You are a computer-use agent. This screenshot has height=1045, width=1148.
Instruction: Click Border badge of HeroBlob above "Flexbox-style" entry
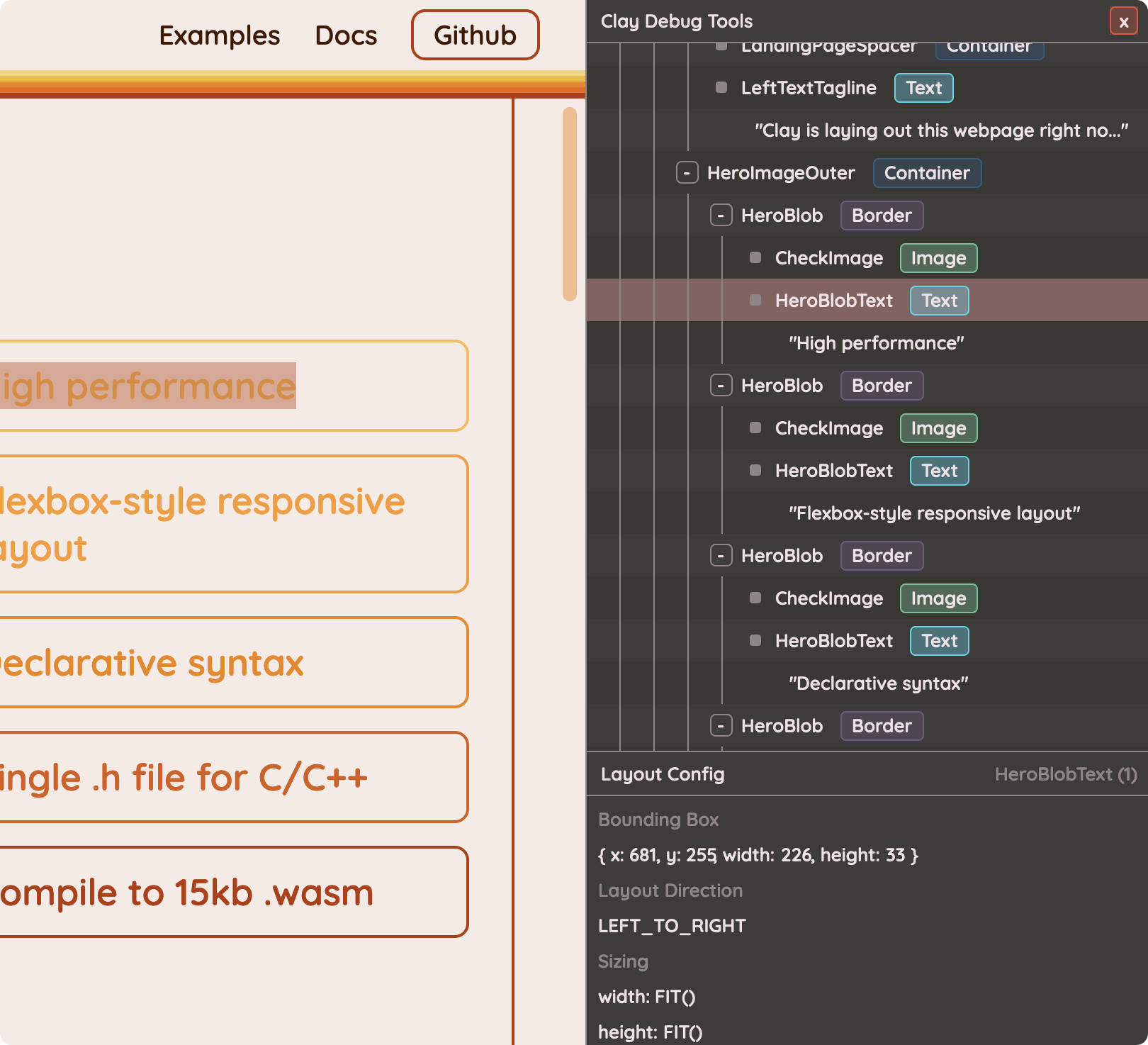click(x=882, y=386)
